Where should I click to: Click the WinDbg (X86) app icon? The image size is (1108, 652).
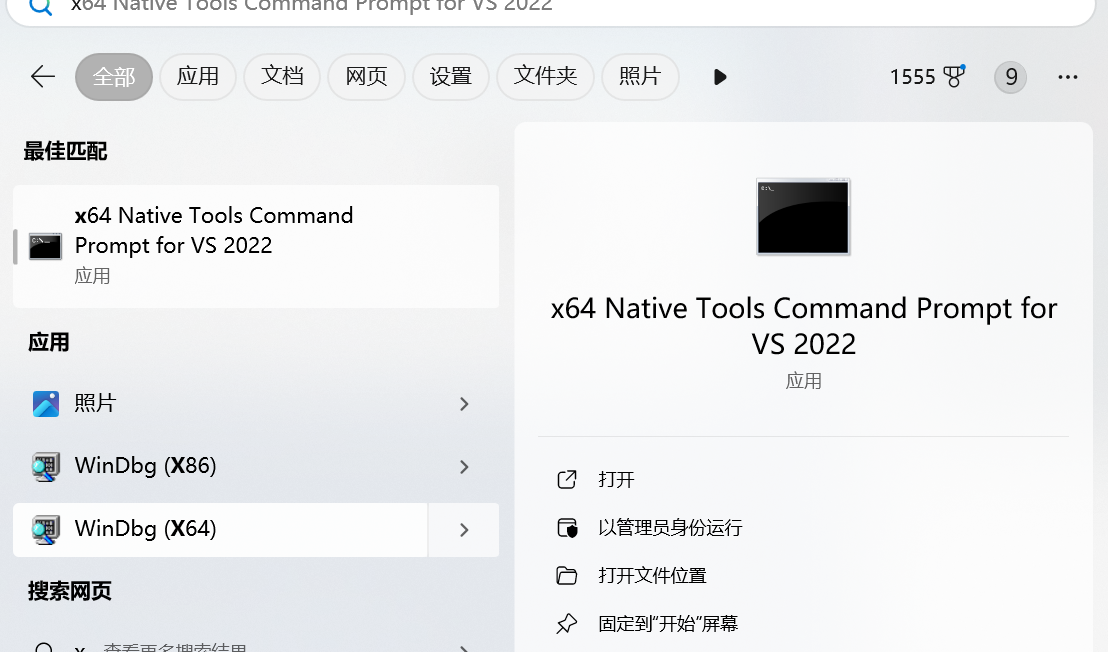45,466
